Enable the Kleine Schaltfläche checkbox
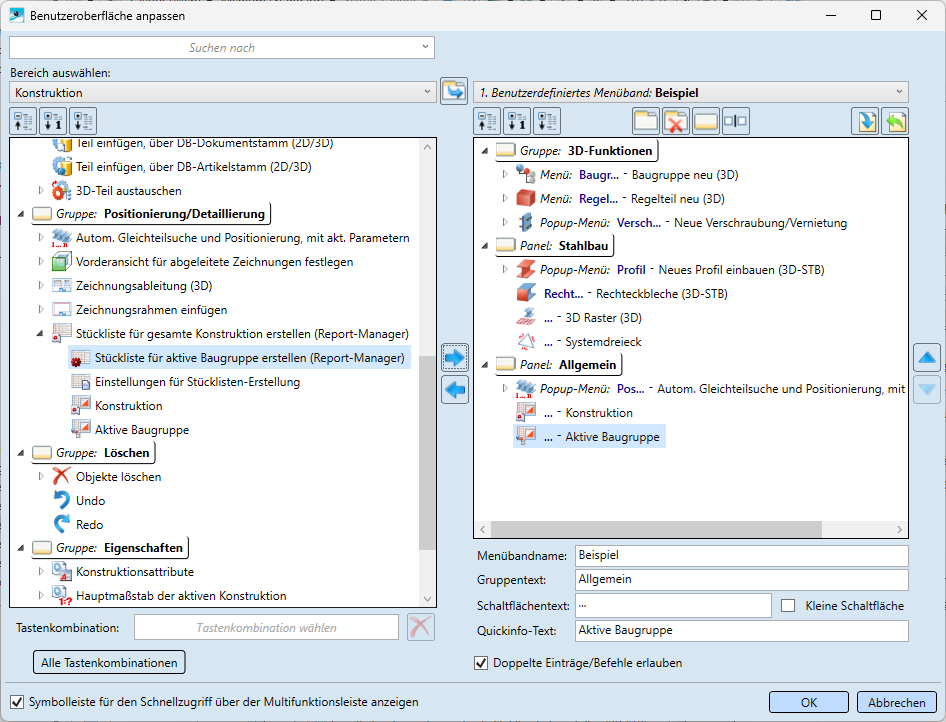 [x=788, y=606]
